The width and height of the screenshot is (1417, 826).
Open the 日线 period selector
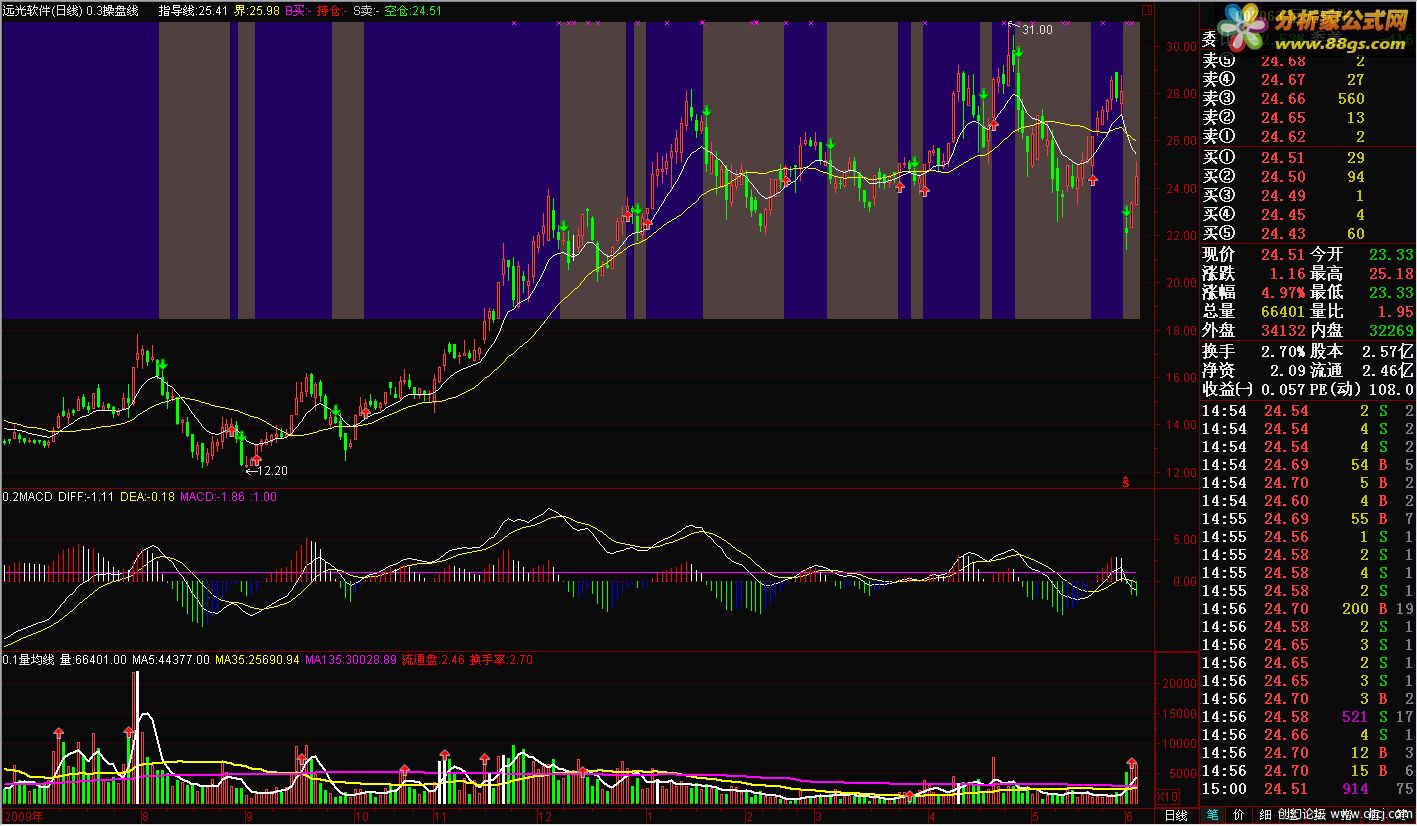tap(1178, 816)
